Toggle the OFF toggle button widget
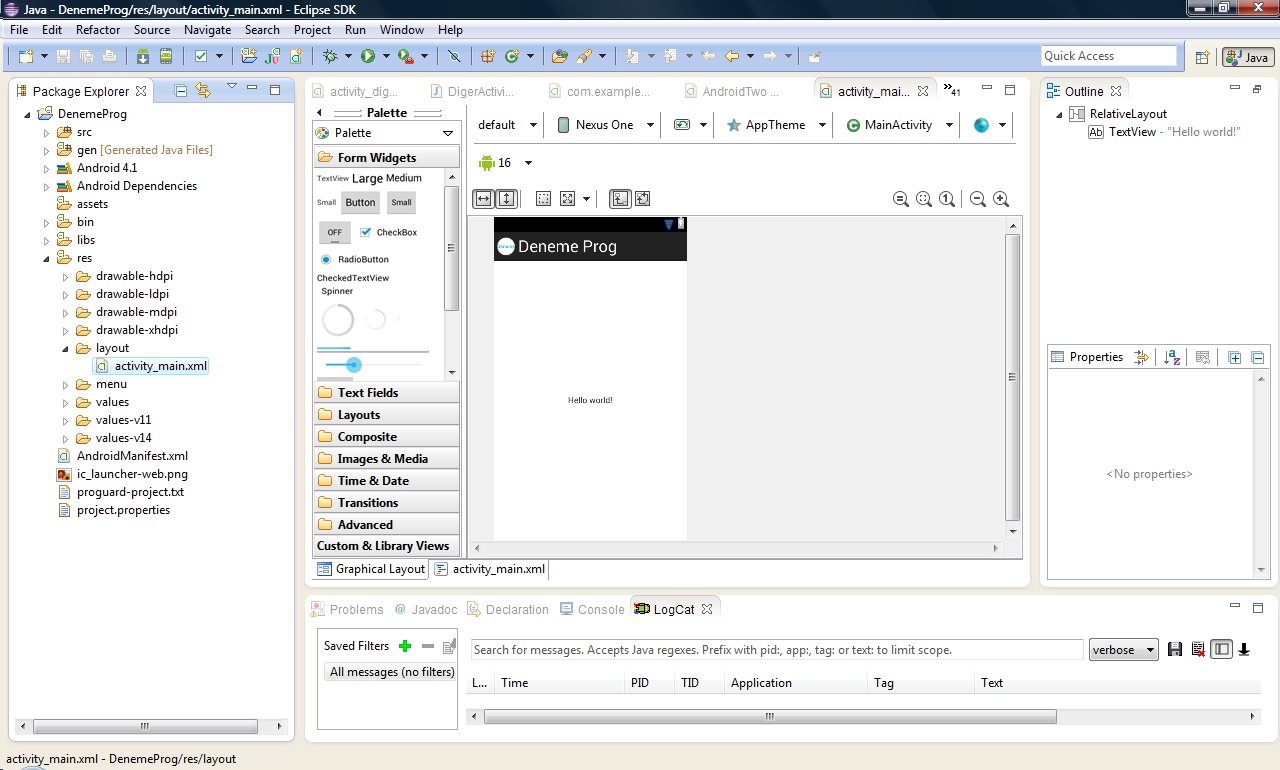The image size is (1280, 770). (x=334, y=232)
